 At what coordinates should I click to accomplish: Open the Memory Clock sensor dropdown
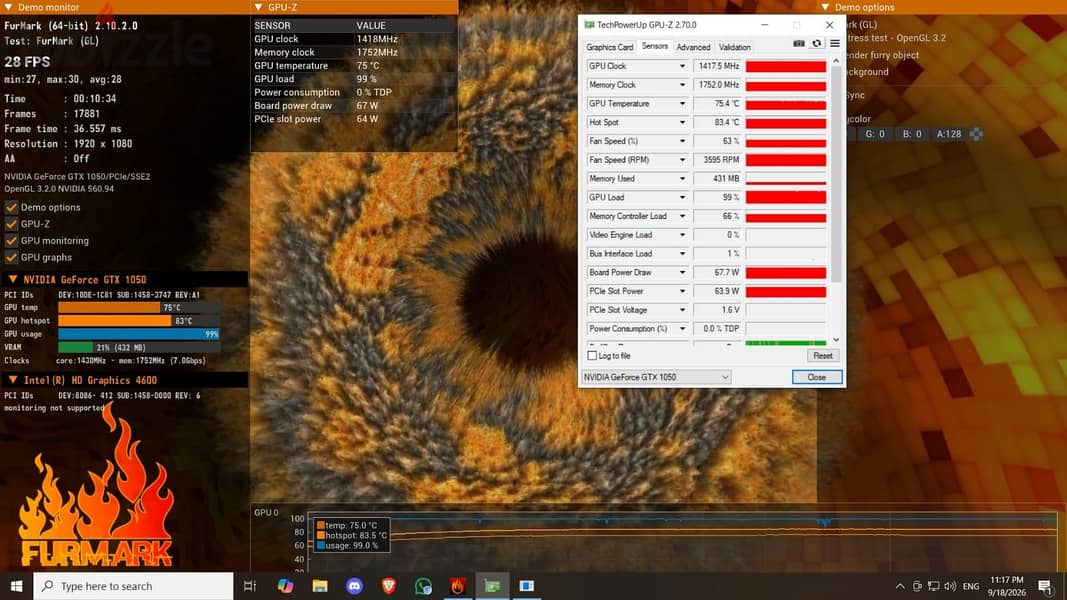coord(682,85)
